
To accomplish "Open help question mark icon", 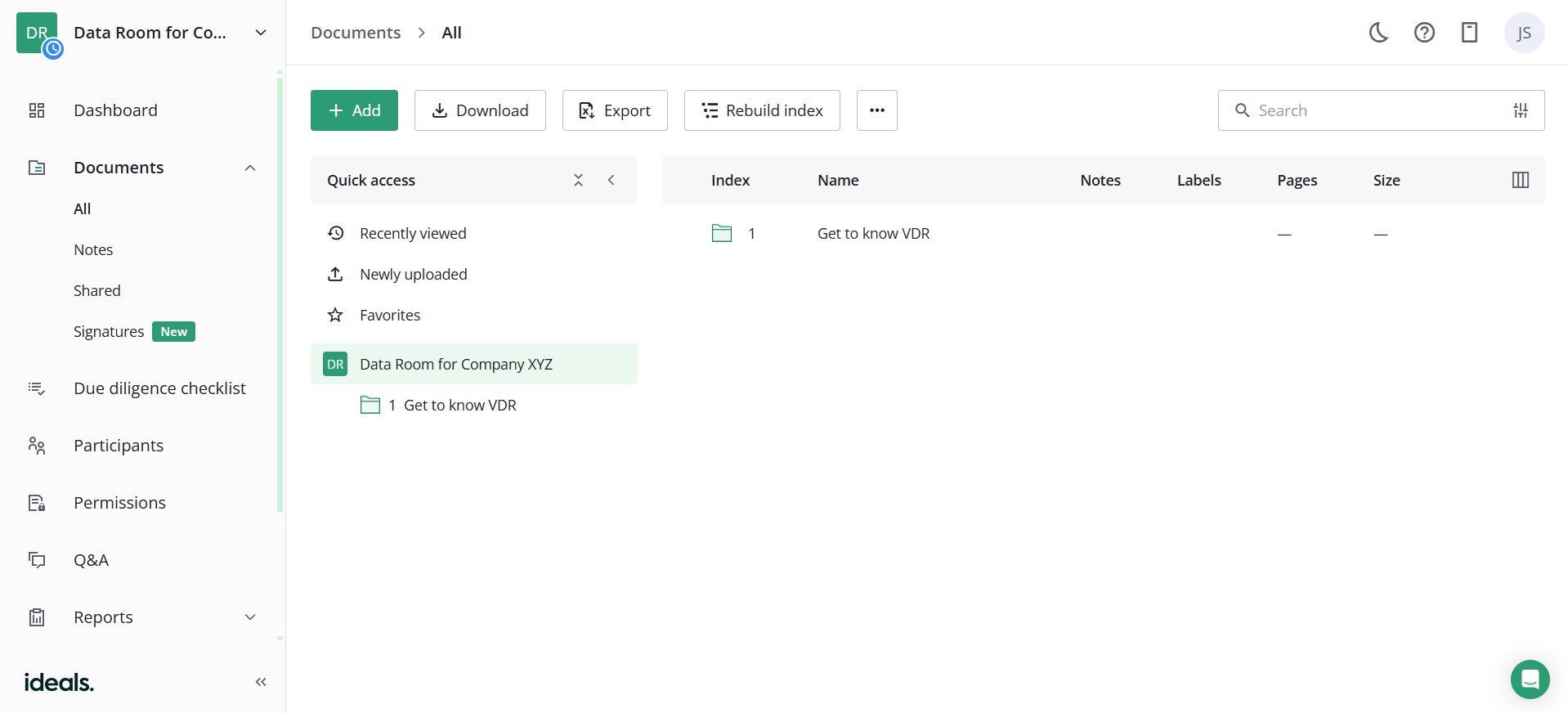I will coord(1424,33).
